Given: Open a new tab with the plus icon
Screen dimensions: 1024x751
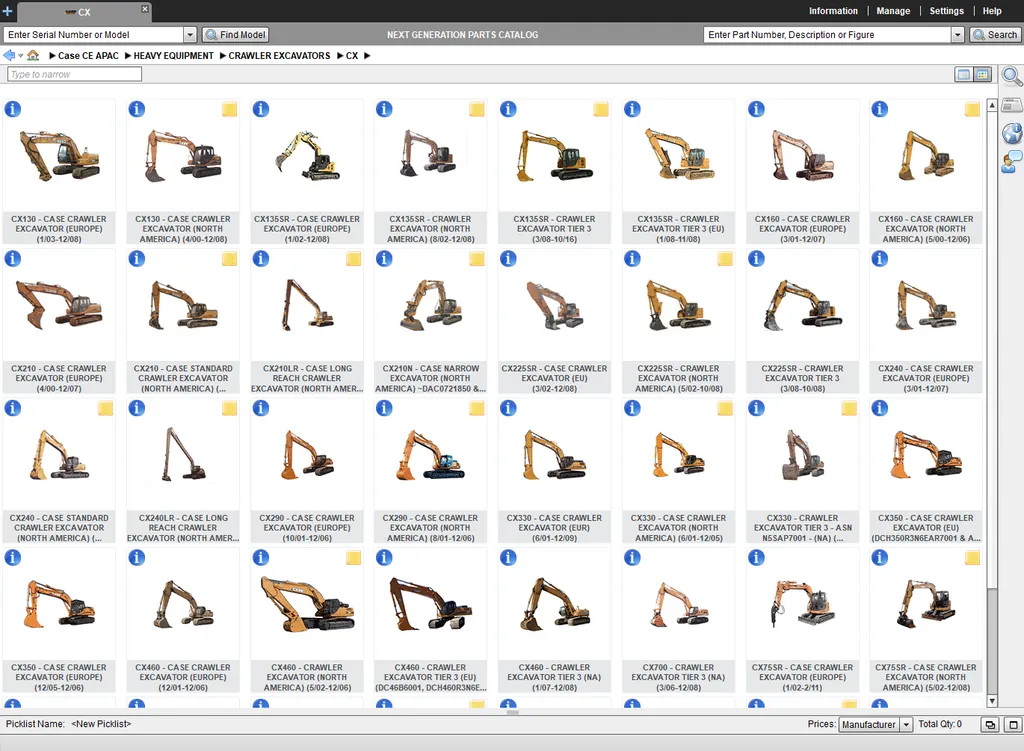Looking at the screenshot, I should [x=7, y=11].
